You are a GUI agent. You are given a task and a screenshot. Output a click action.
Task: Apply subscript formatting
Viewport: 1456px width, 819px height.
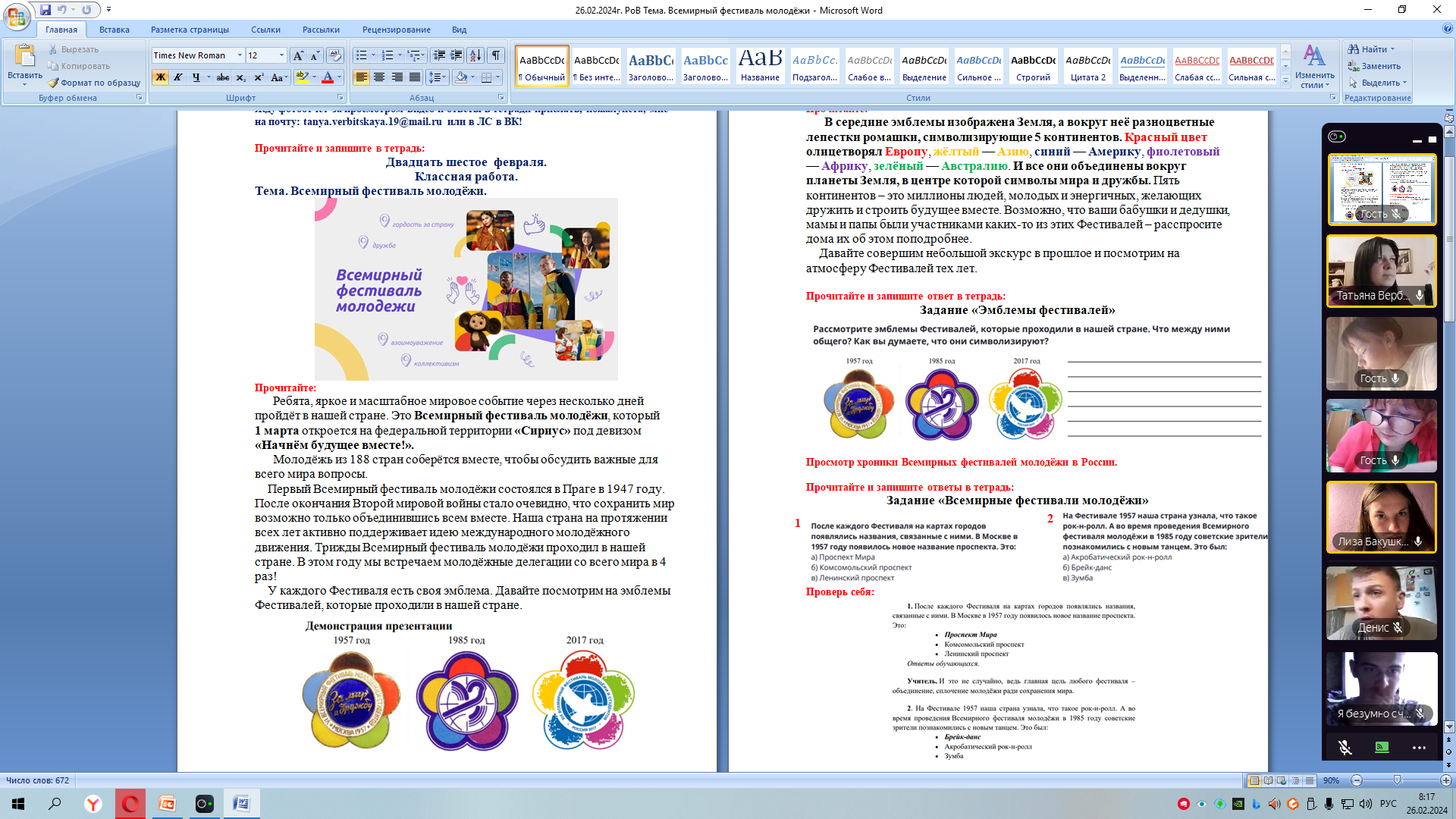(x=240, y=77)
